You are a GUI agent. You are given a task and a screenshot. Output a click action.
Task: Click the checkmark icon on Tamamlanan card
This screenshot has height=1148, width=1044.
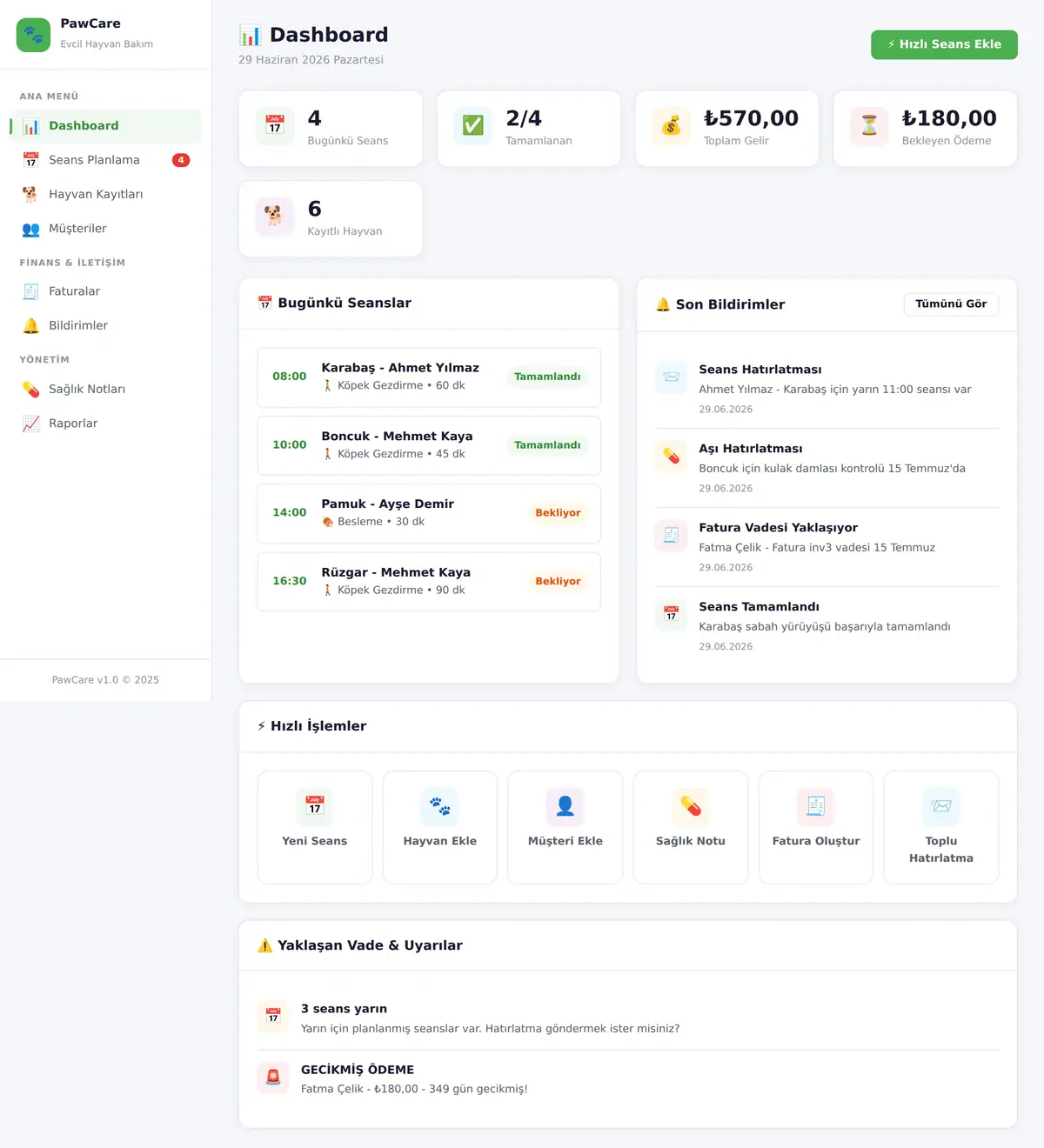pyautogui.click(x=473, y=126)
